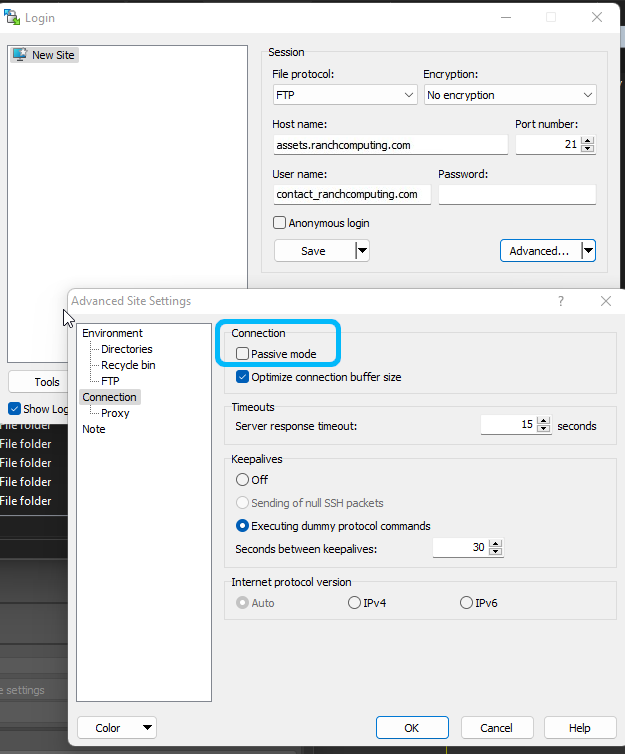
Task: Expand the Advanced button dropdown arrow
Action: 588,251
